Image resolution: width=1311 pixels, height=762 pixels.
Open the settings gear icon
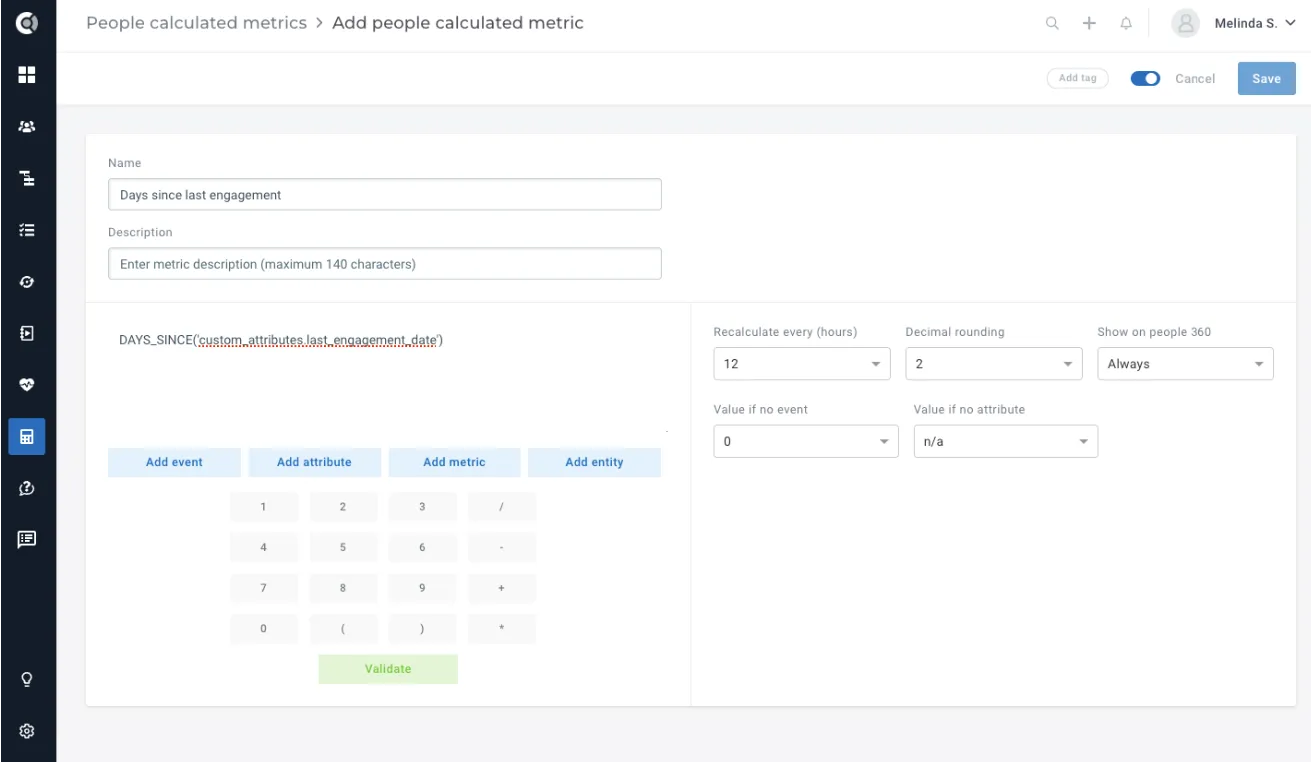27,731
